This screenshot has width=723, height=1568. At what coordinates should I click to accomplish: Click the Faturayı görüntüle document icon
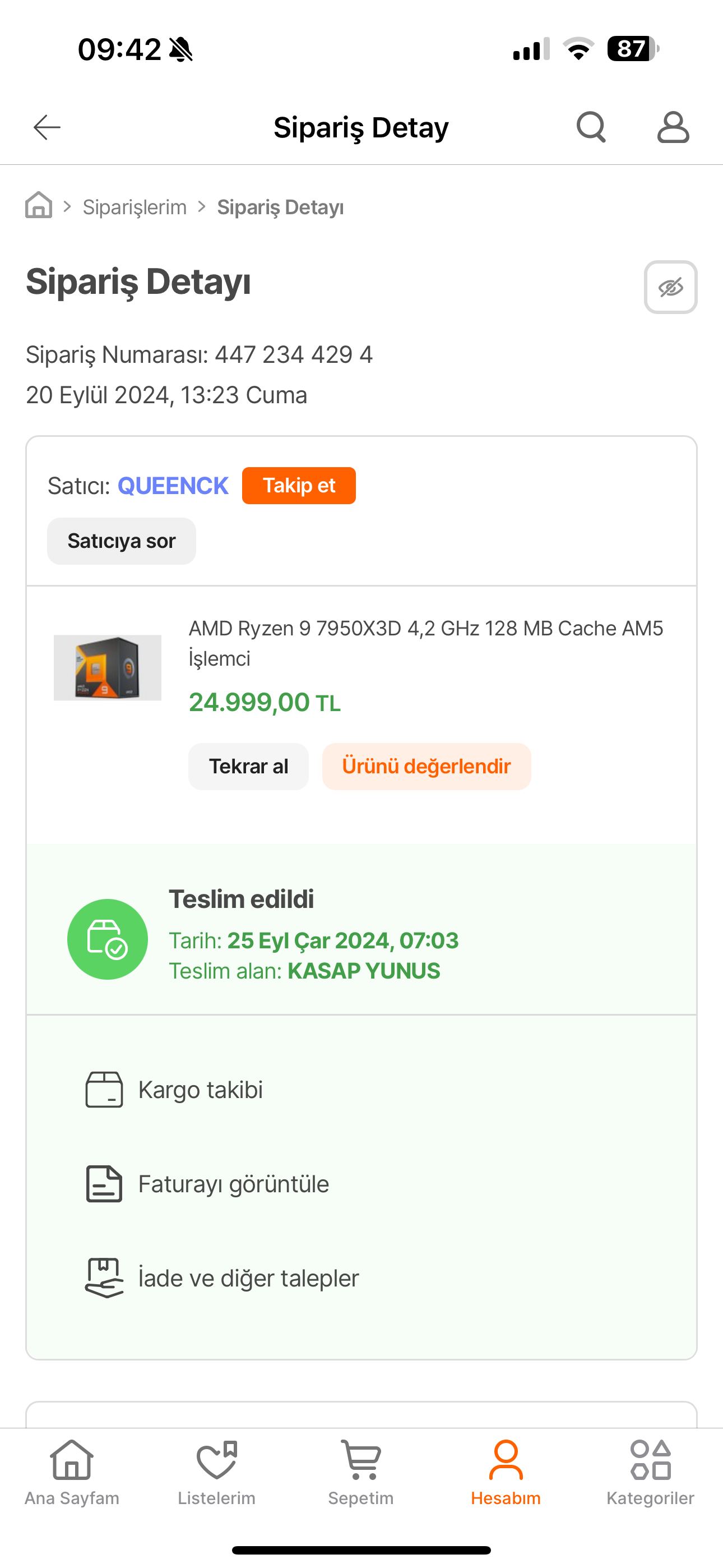[104, 1184]
